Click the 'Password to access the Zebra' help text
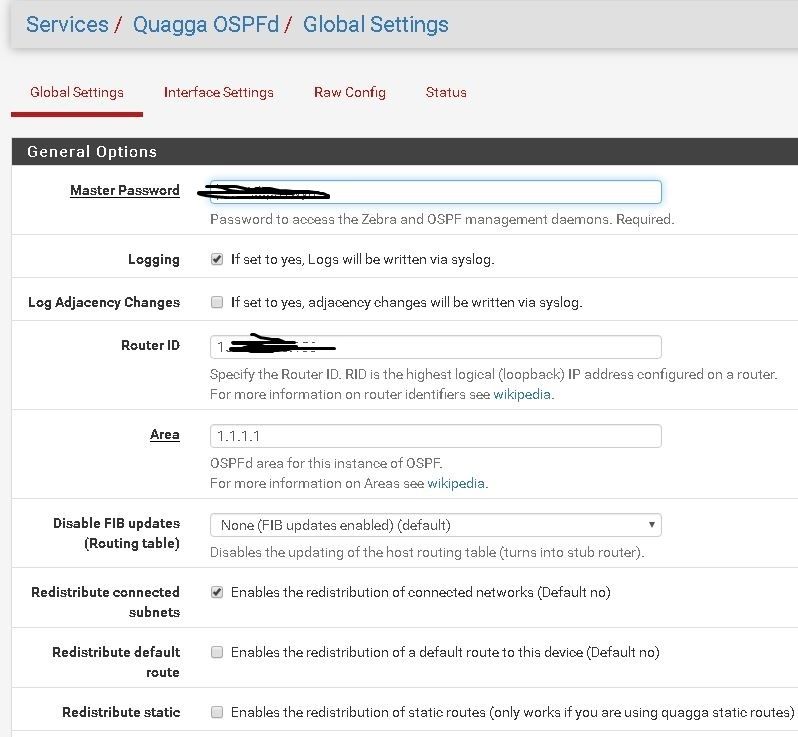 point(442,219)
